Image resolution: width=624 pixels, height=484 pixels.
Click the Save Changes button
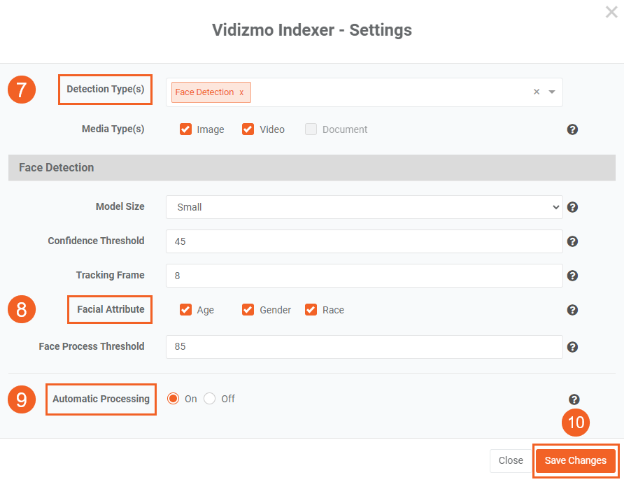pyautogui.click(x=575, y=461)
